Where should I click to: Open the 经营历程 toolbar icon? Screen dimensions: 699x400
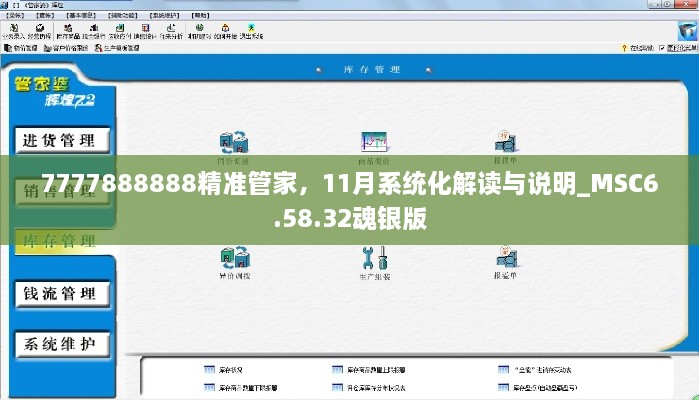(x=39, y=31)
